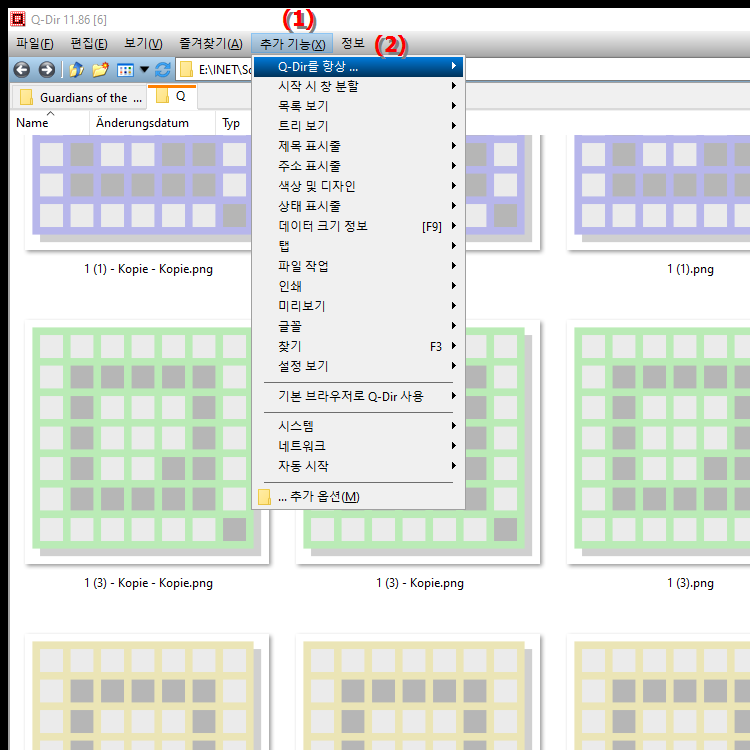Screen dimensions: 750x750
Task: Expand the 색상 및 디자인 submenu
Action: [358, 186]
